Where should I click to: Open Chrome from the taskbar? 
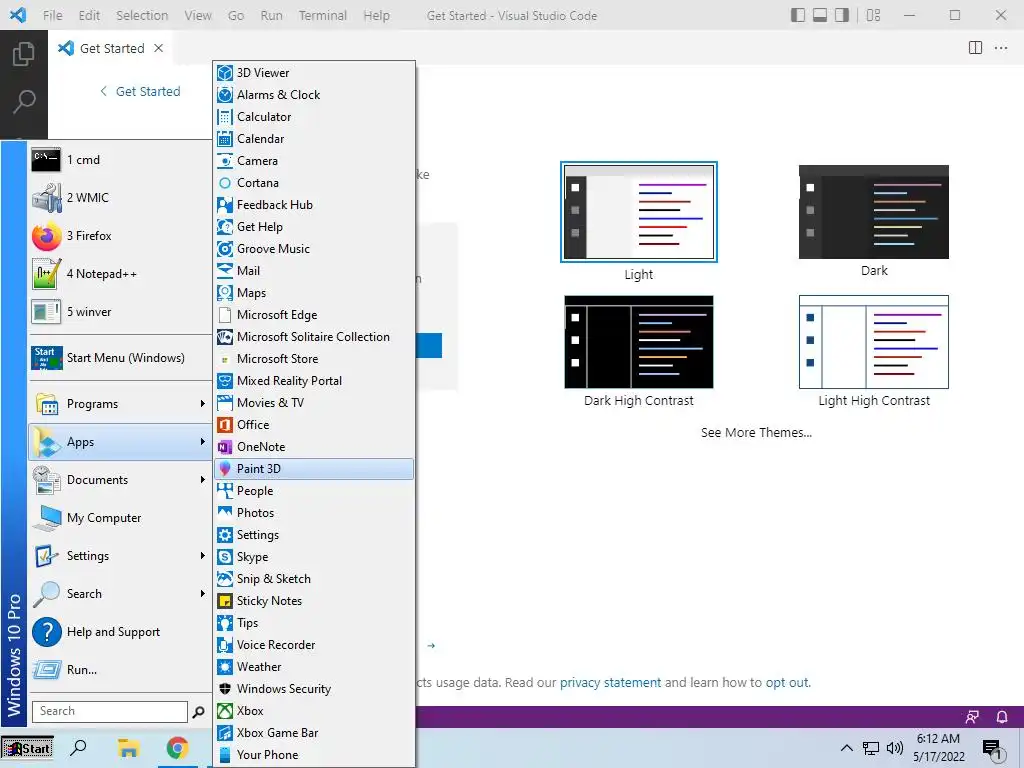point(177,748)
